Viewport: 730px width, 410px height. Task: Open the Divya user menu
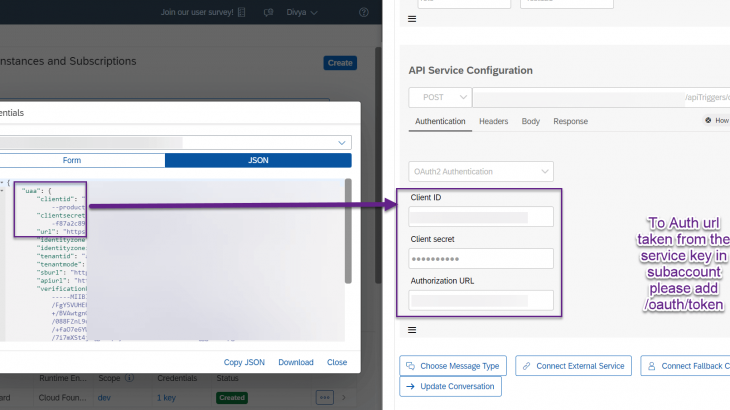302,13
